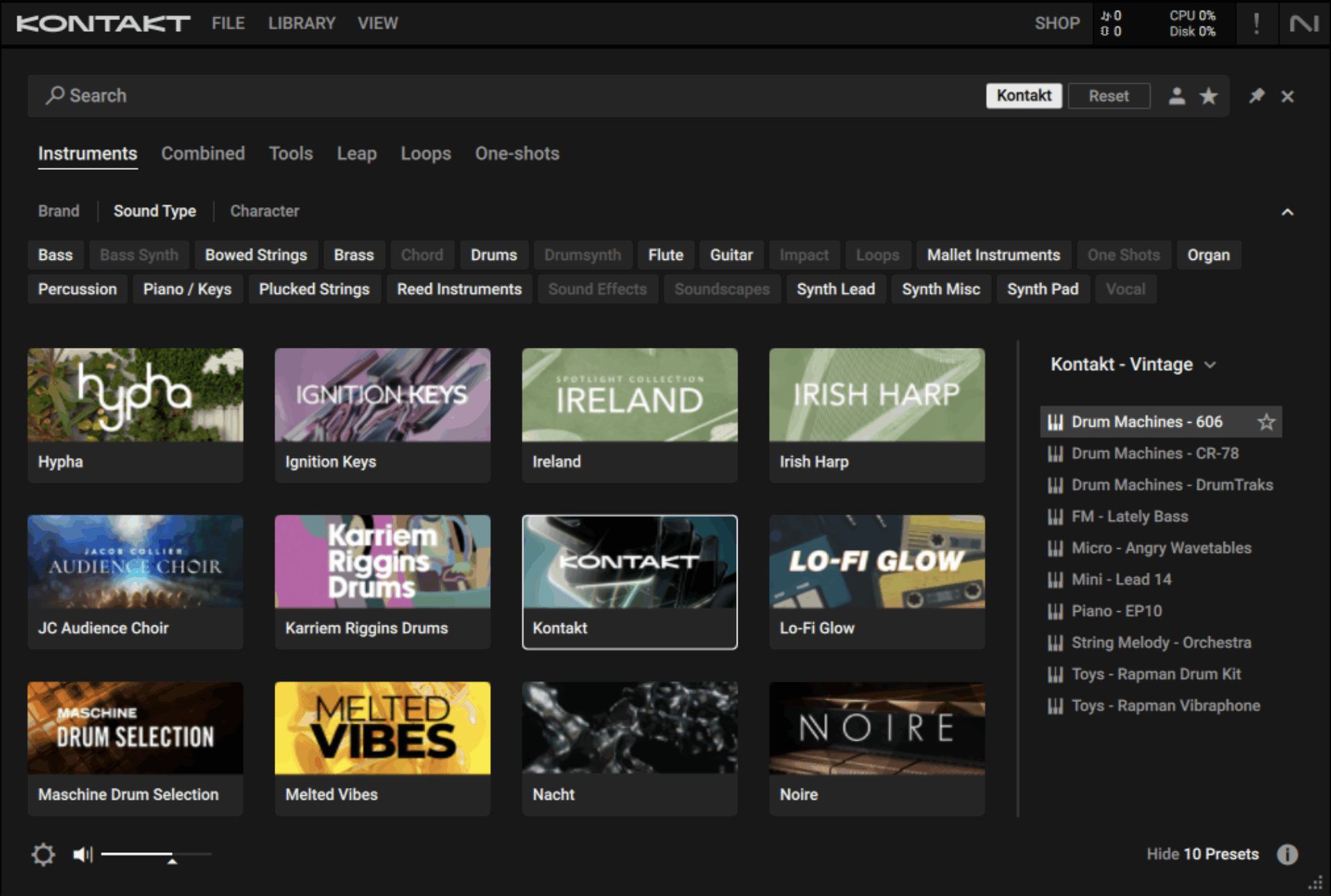The width and height of the screenshot is (1331, 896).
Task: Pin the browser with the pin icon
Action: point(1256,96)
